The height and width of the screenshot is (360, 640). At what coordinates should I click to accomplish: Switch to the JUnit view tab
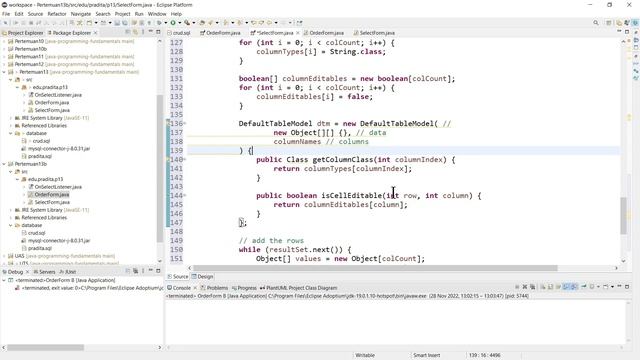pos(68,272)
